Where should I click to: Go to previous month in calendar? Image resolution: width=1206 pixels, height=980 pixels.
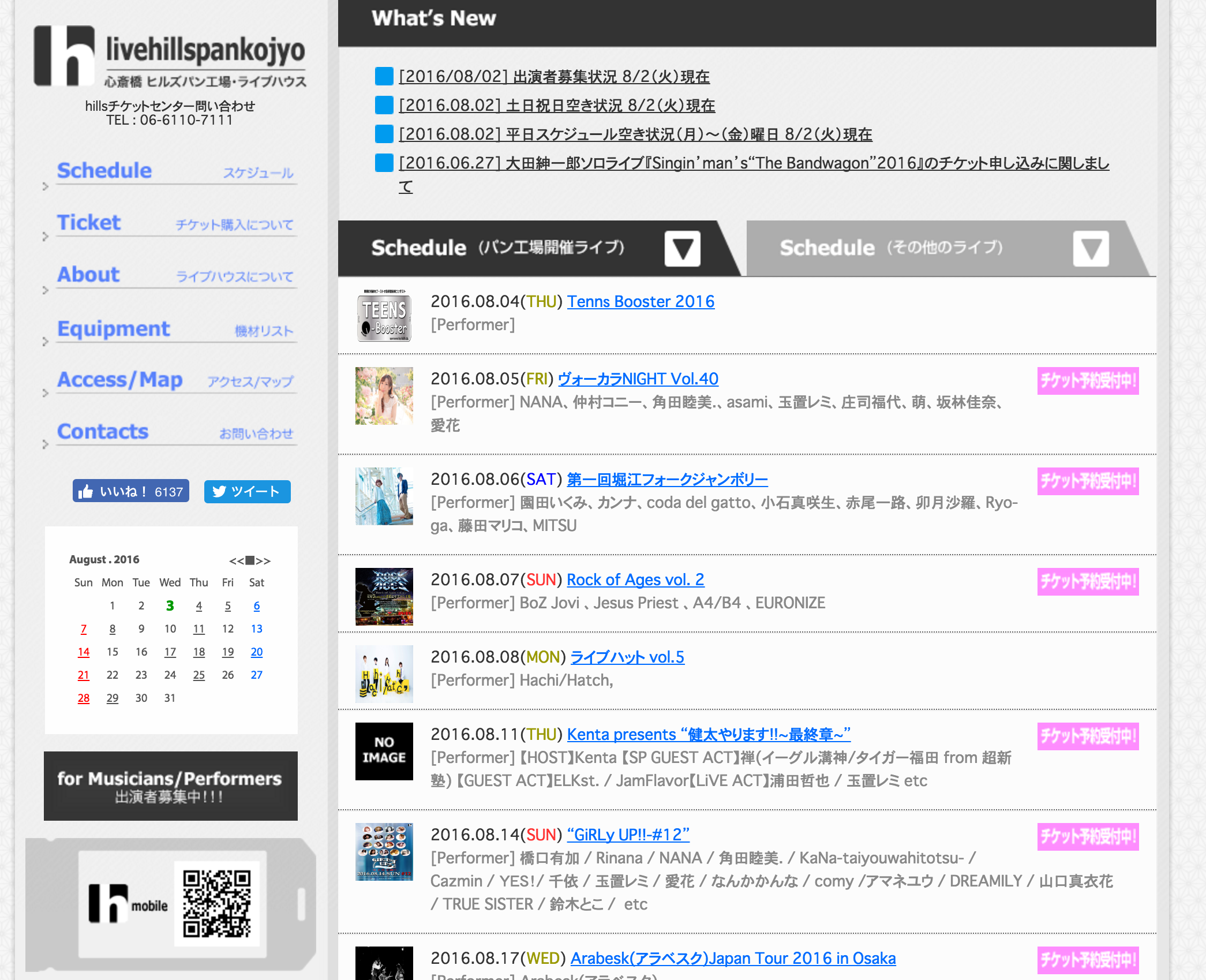(x=236, y=561)
